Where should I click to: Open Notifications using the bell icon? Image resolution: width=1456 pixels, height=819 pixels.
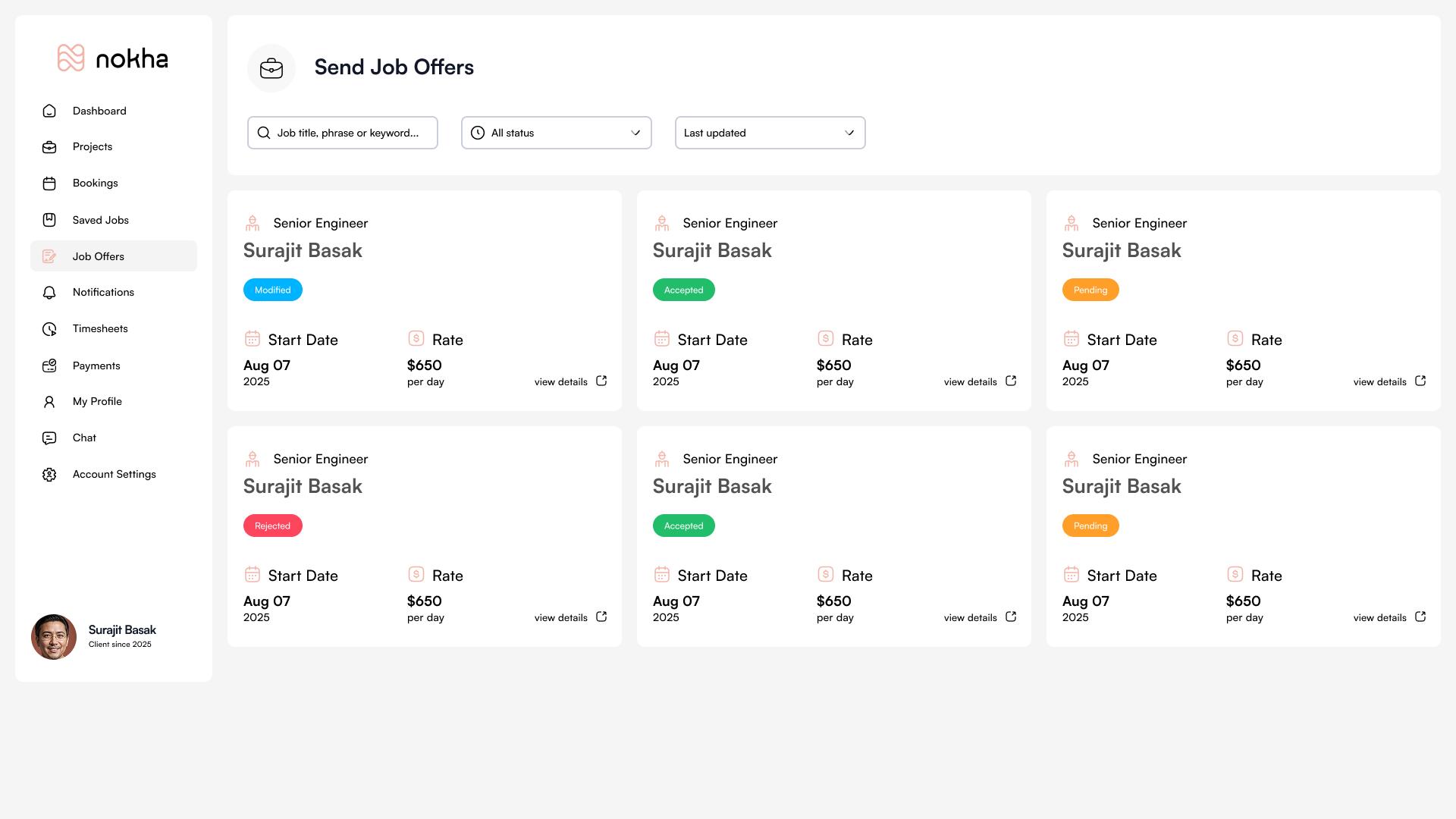pos(49,292)
